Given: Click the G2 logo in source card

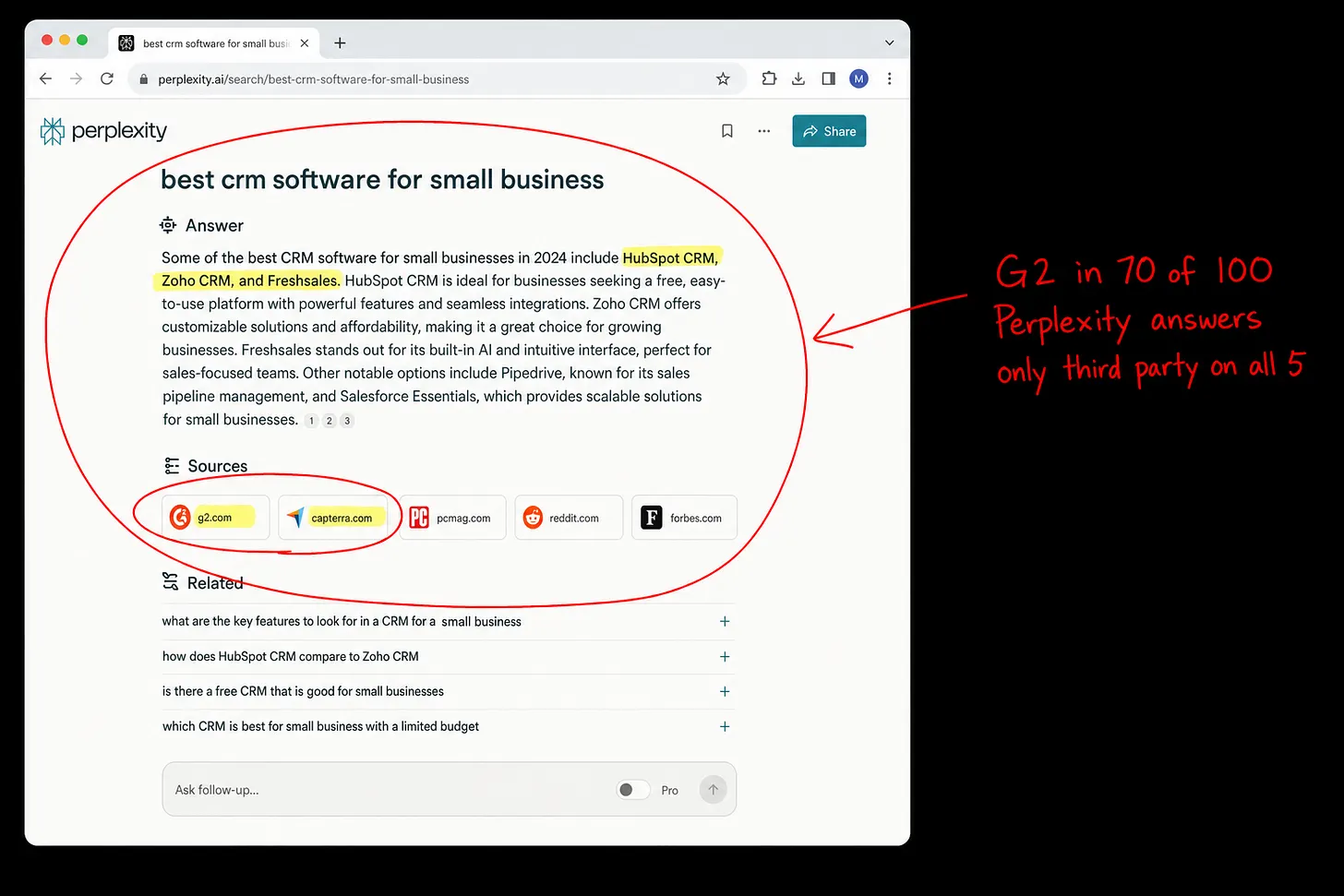Looking at the screenshot, I should click(x=180, y=518).
